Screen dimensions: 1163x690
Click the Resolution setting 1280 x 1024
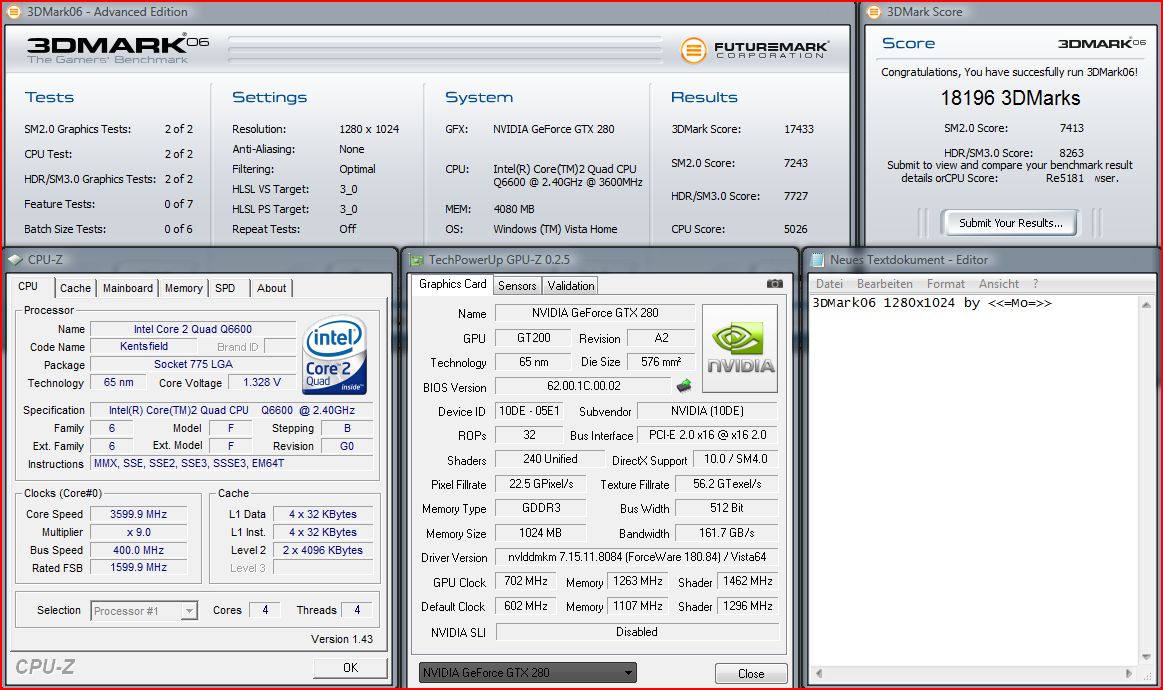369,129
